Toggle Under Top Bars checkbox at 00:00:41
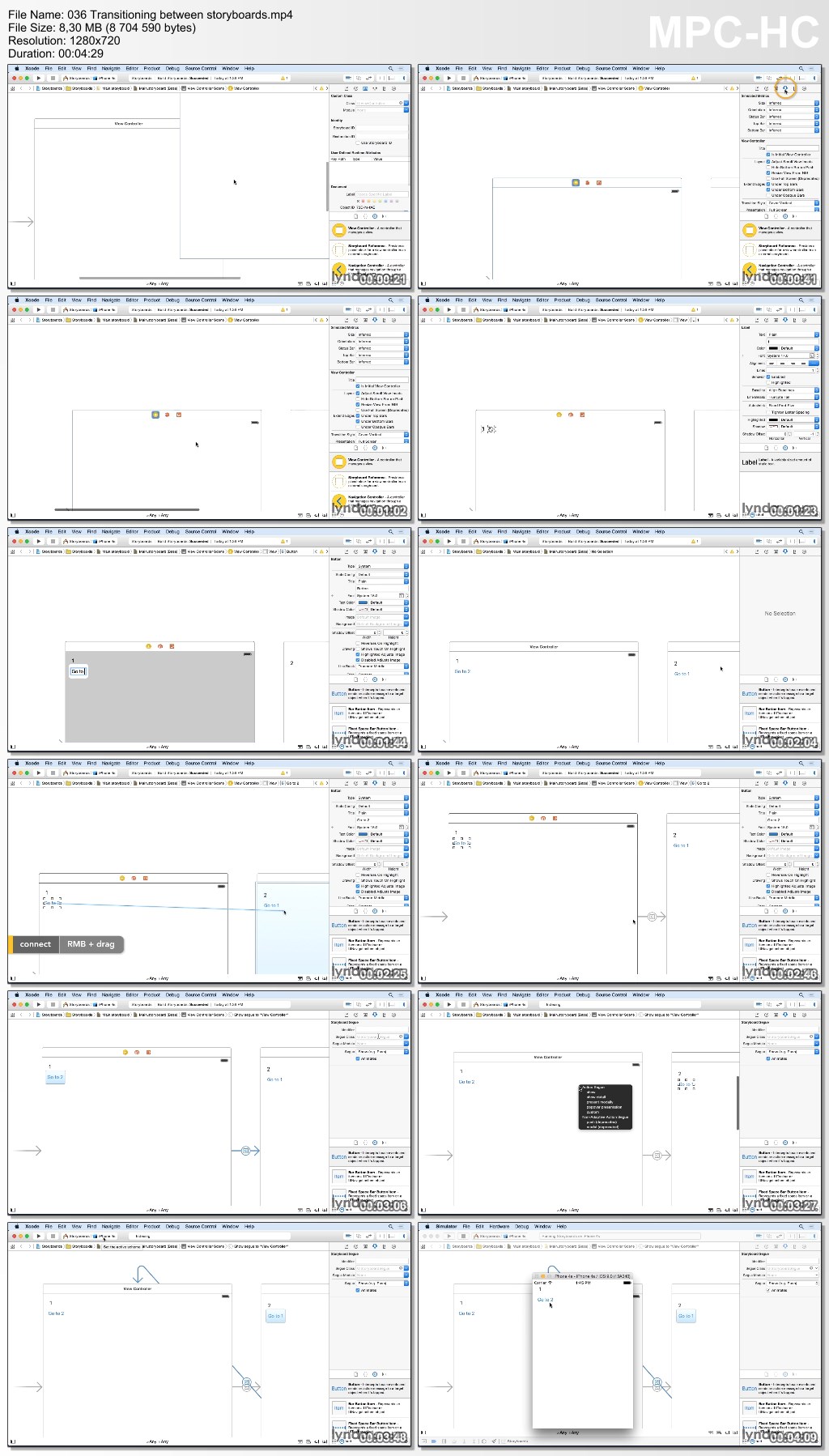The width and height of the screenshot is (829, 1456). pyautogui.click(x=768, y=184)
